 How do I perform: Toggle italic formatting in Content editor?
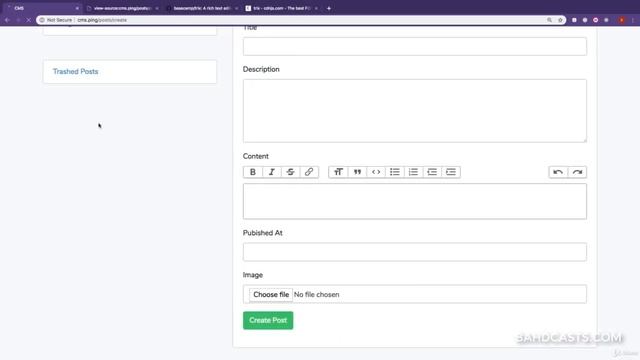[271, 172]
